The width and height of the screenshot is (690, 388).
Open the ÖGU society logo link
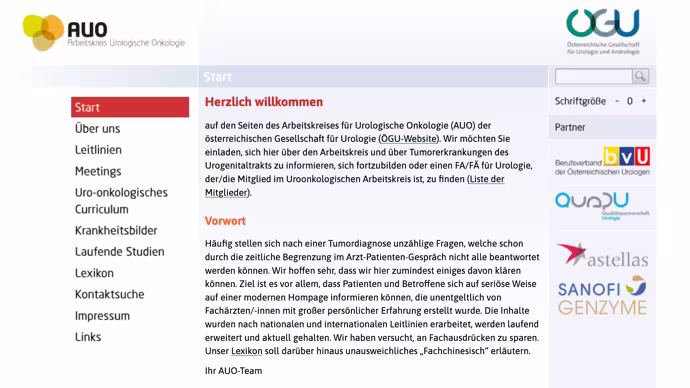[x=603, y=32]
